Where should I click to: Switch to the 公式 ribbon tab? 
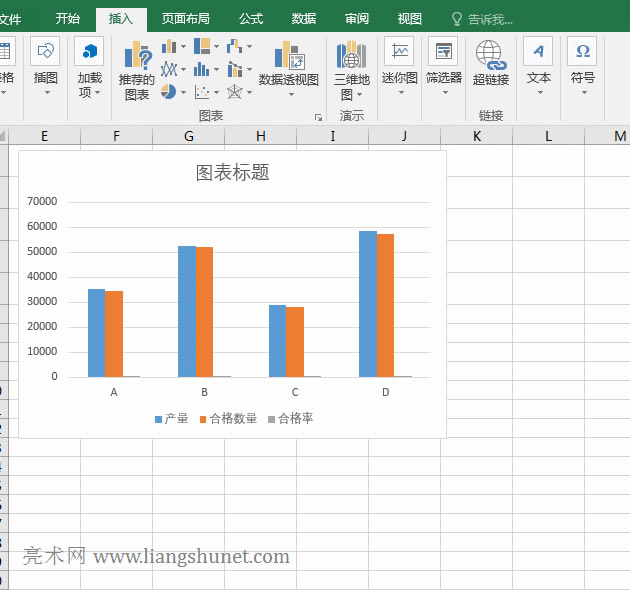(x=251, y=18)
